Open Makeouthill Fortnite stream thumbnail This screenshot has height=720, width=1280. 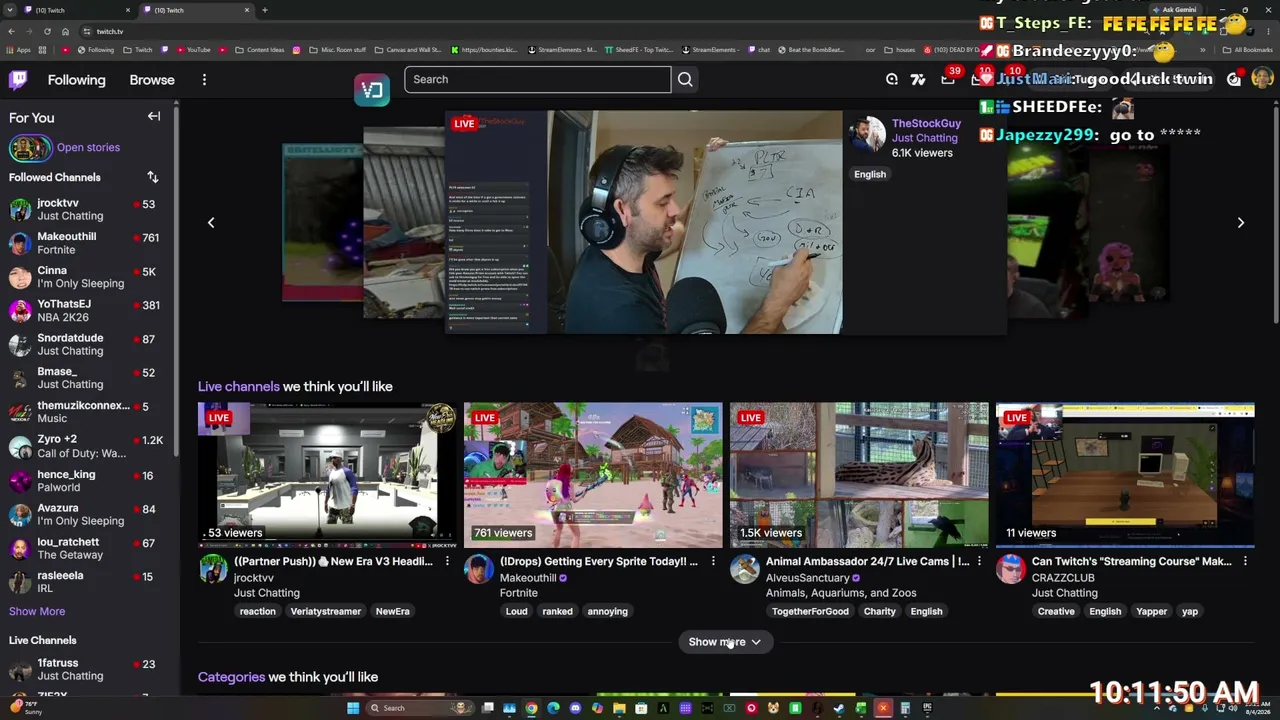pyautogui.click(x=593, y=475)
